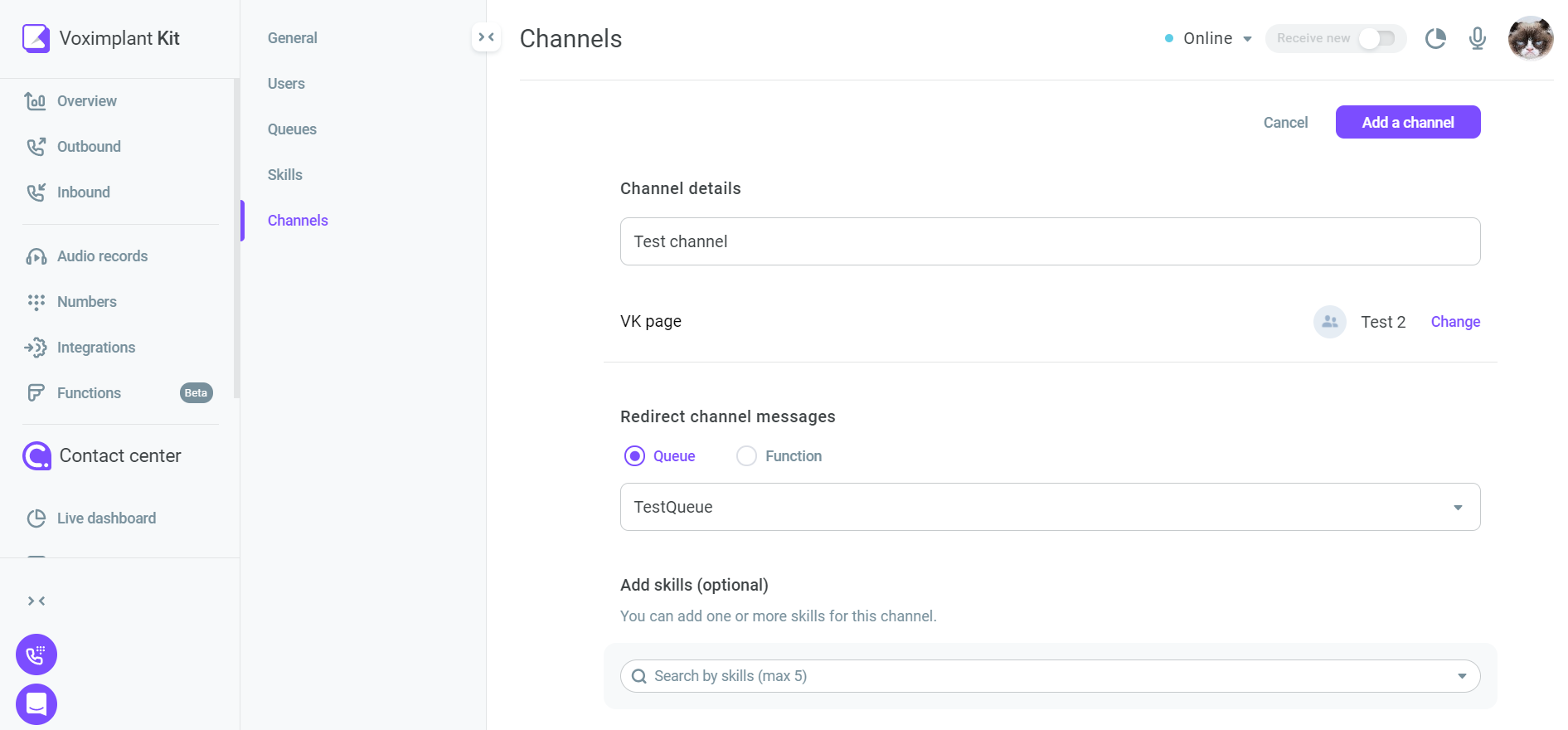
Task: Click the Numbers dial-pad icon
Action: tap(36, 302)
